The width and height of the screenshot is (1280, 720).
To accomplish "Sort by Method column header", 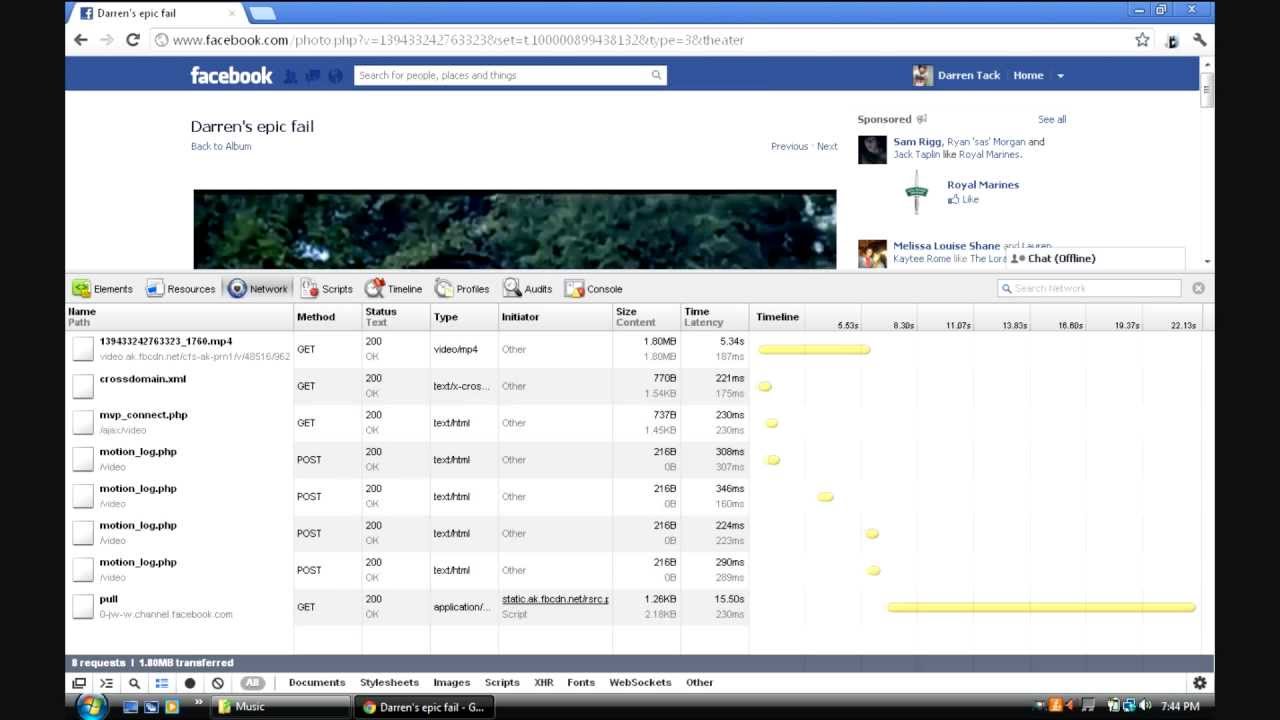I will pos(328,317).
